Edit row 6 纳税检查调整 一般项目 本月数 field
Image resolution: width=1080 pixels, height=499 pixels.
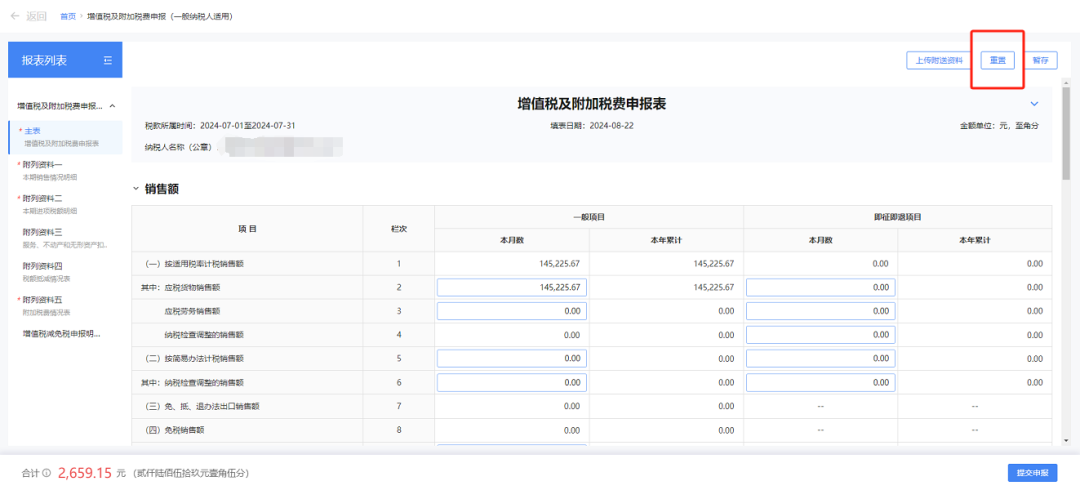coord(512,383)
